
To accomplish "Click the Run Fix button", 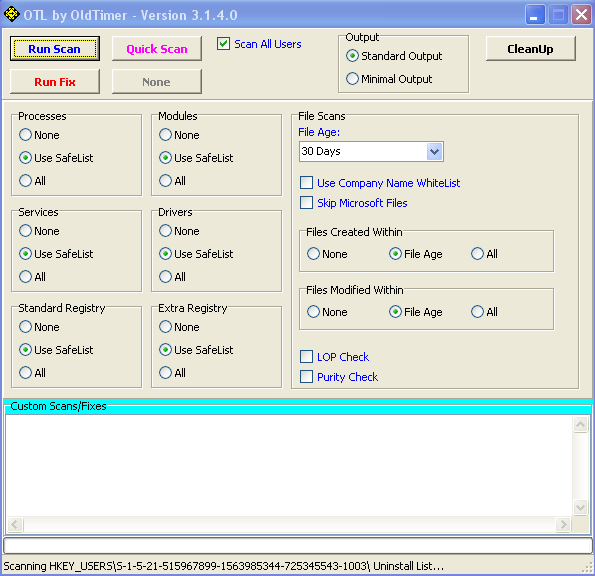I will tap(55, 82).
